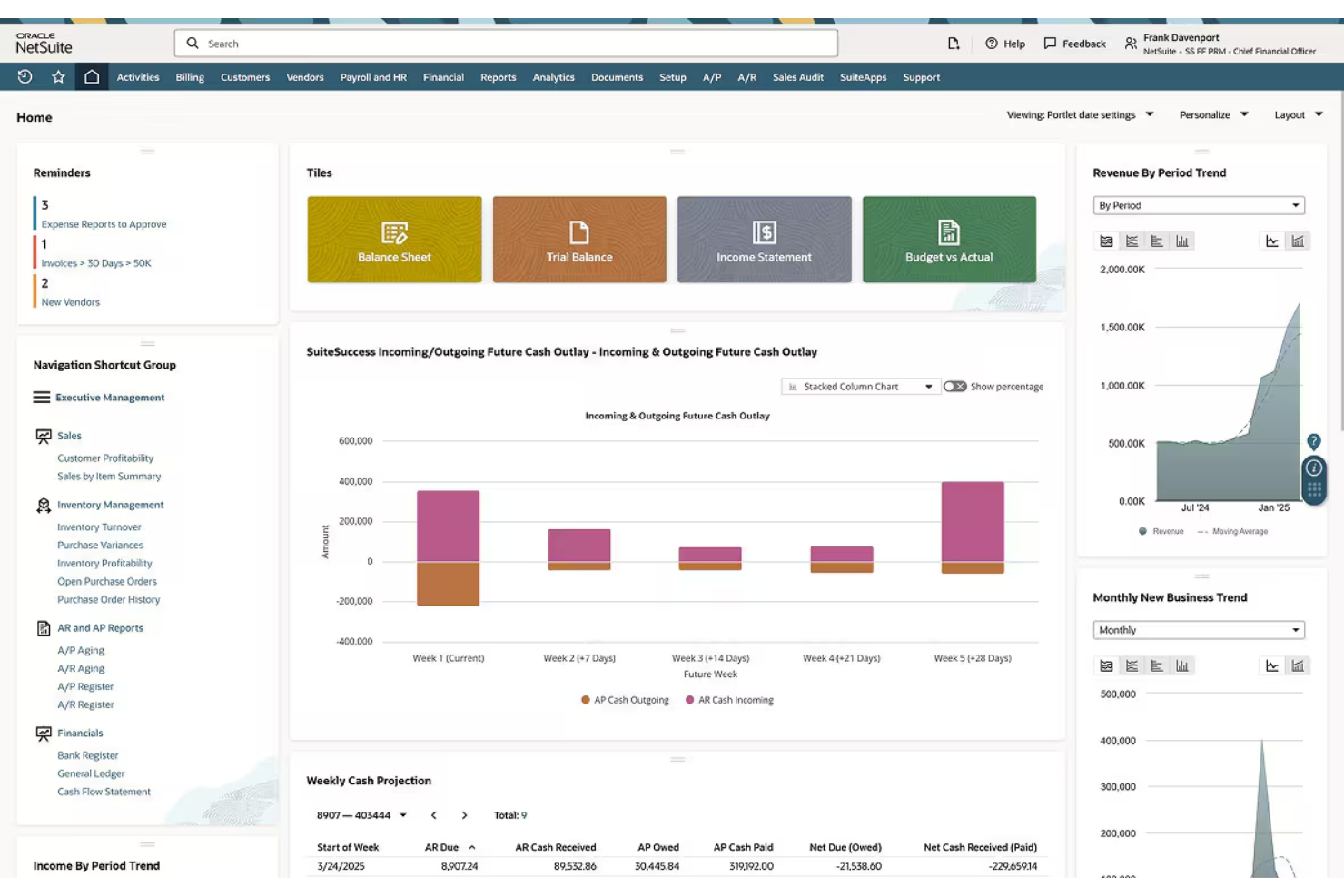Open the Trial Balance tile

click(x=578, y=239)
